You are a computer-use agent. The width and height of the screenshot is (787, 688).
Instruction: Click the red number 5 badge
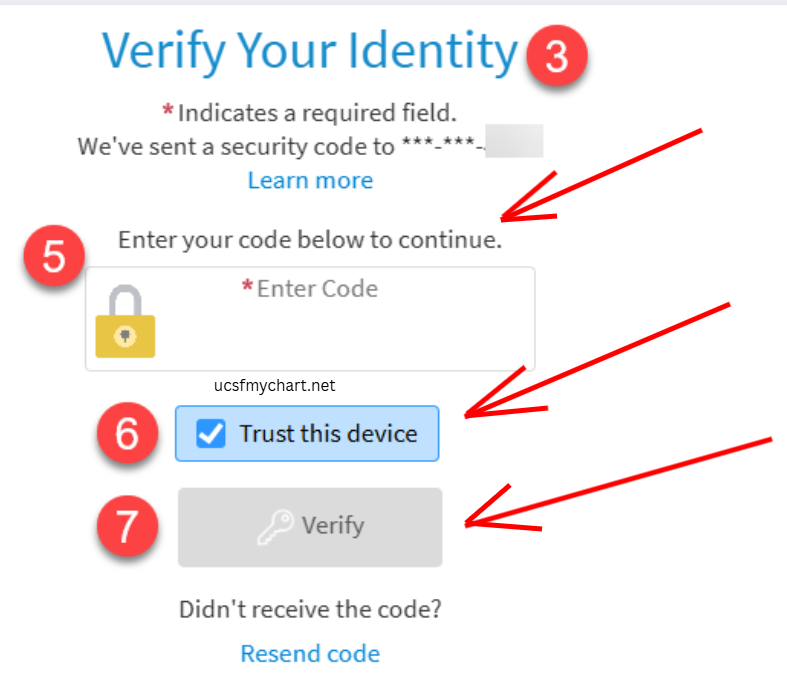coord(54,255)
